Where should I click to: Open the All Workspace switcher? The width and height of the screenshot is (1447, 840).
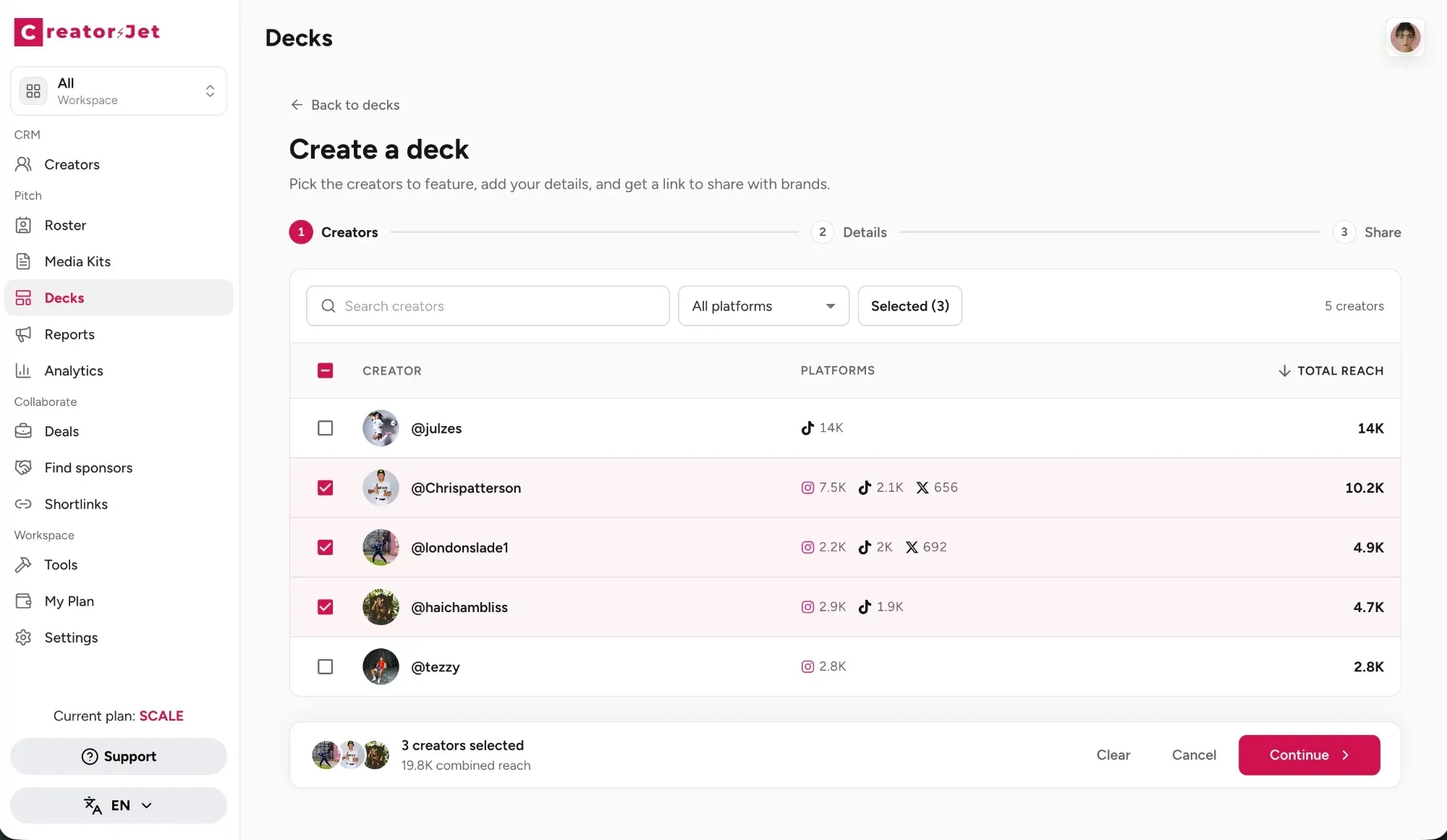tap(119, 91)
